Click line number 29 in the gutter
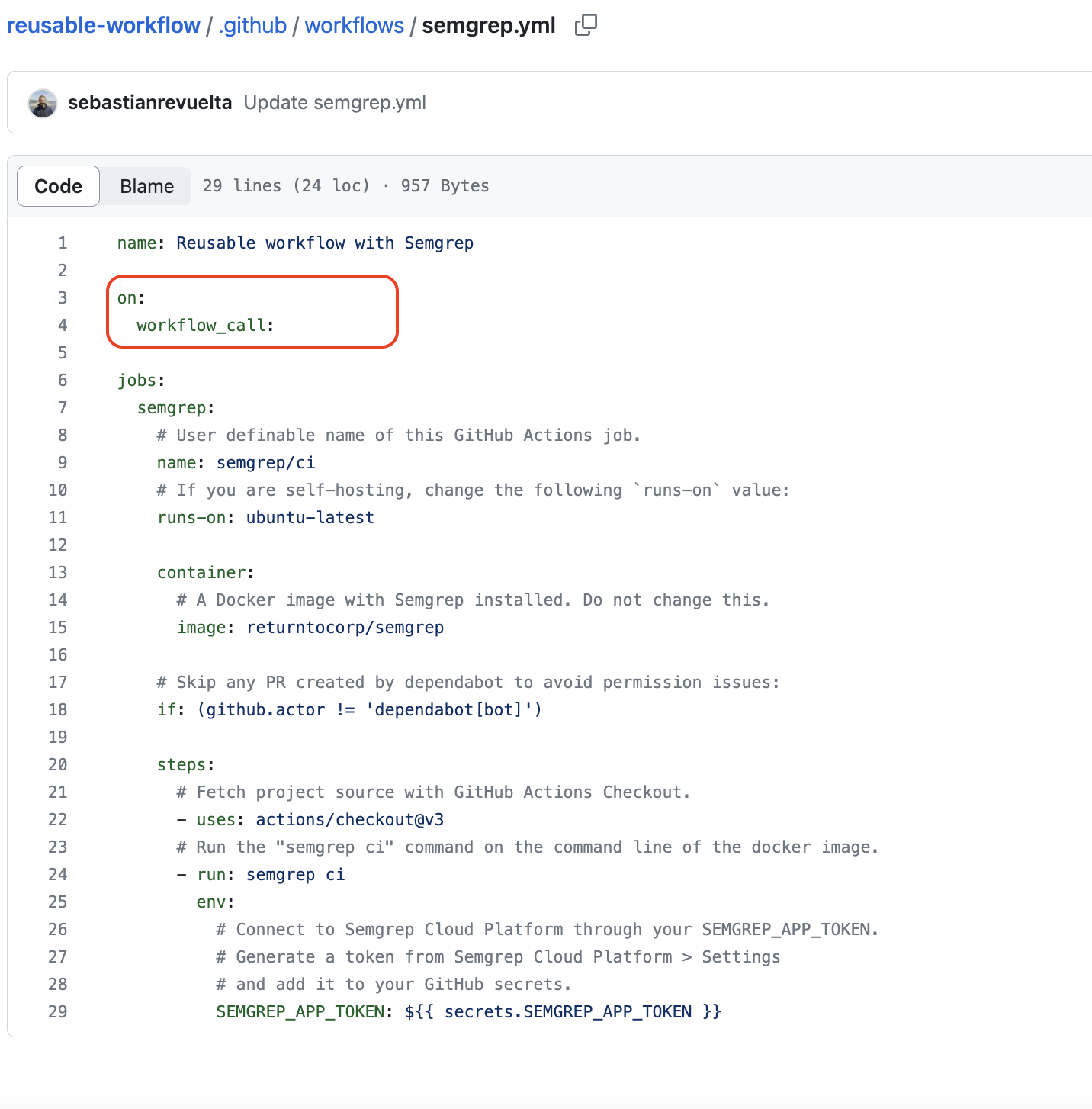The height and width of the screenshot is (1109, 1092). 58,1012
